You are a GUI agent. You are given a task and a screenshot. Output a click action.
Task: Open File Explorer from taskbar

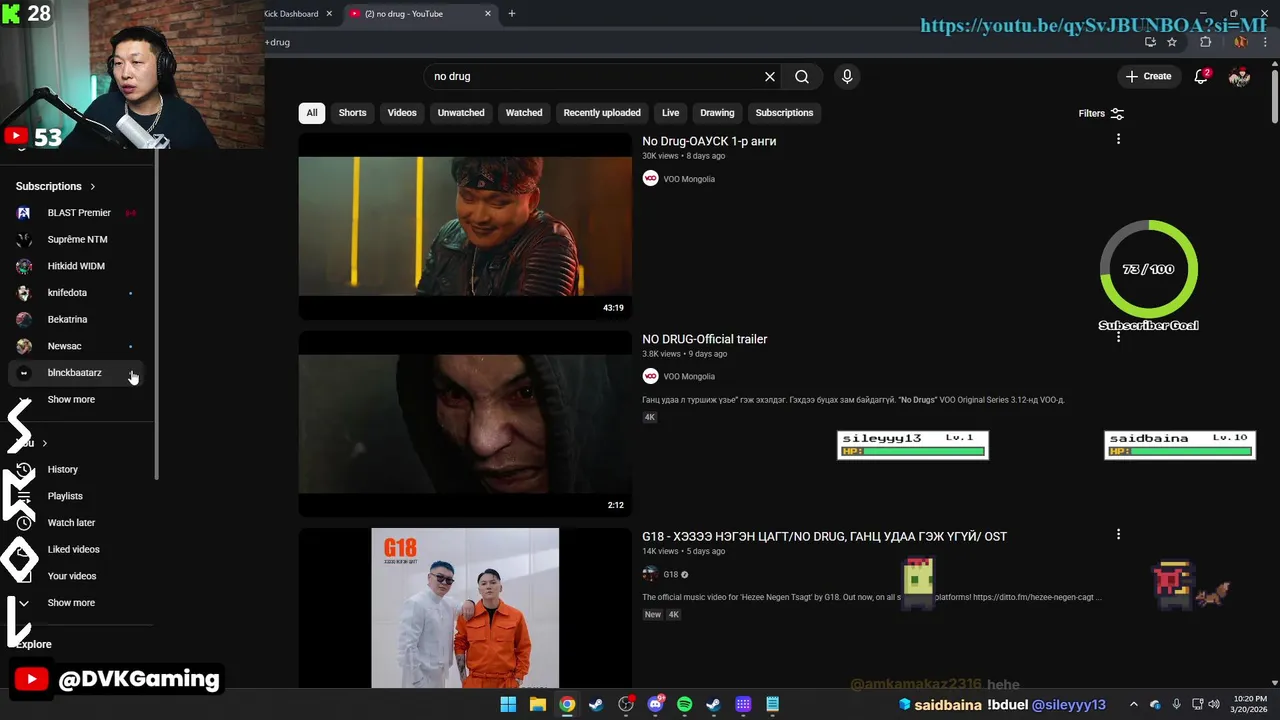point(537,704)
